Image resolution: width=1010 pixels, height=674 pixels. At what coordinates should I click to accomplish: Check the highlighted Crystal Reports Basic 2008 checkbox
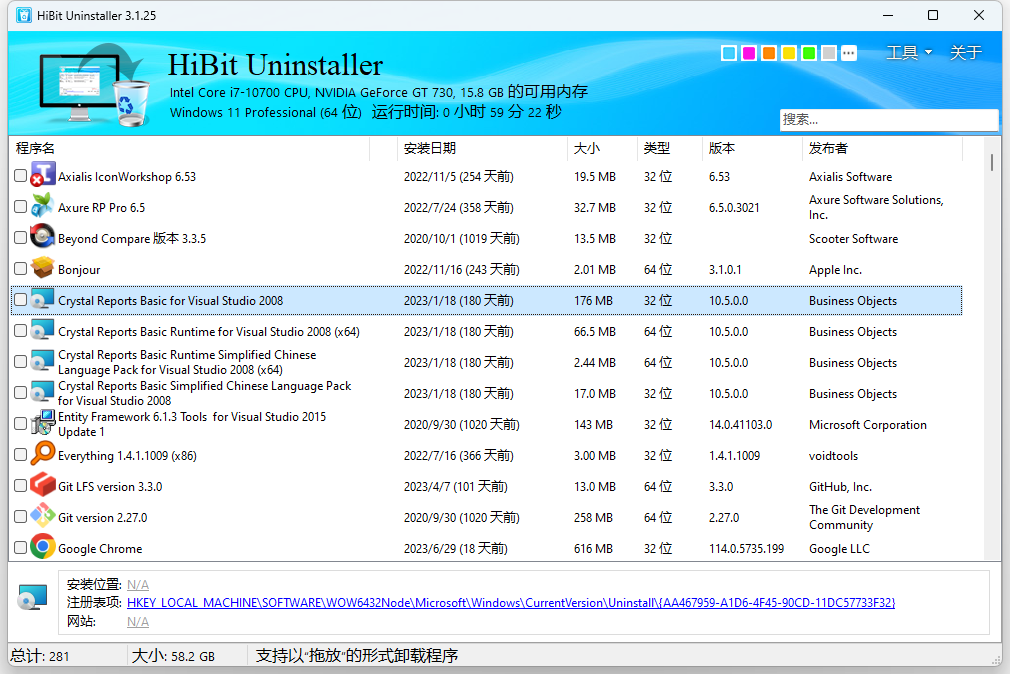pyautogui.click(x=21, y=300)
